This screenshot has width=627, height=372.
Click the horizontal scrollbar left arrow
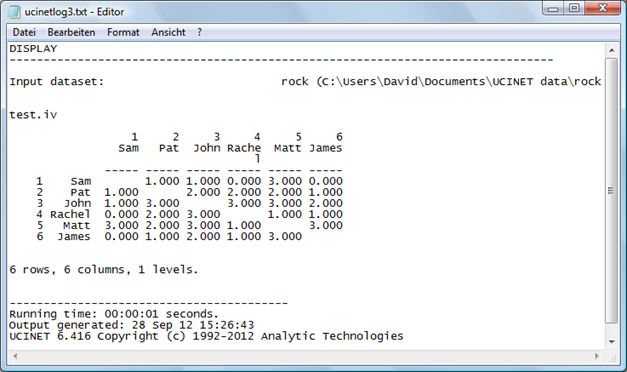click(15, 356)
